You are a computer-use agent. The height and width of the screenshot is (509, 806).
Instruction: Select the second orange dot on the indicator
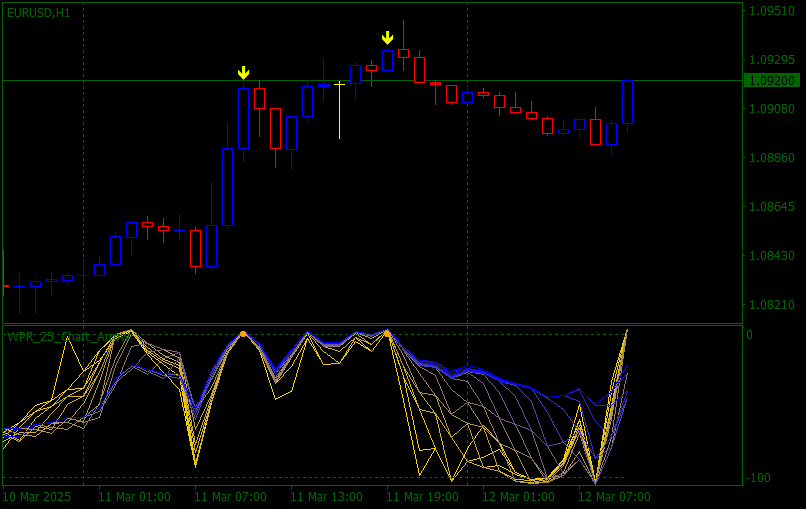click(387, 334)
